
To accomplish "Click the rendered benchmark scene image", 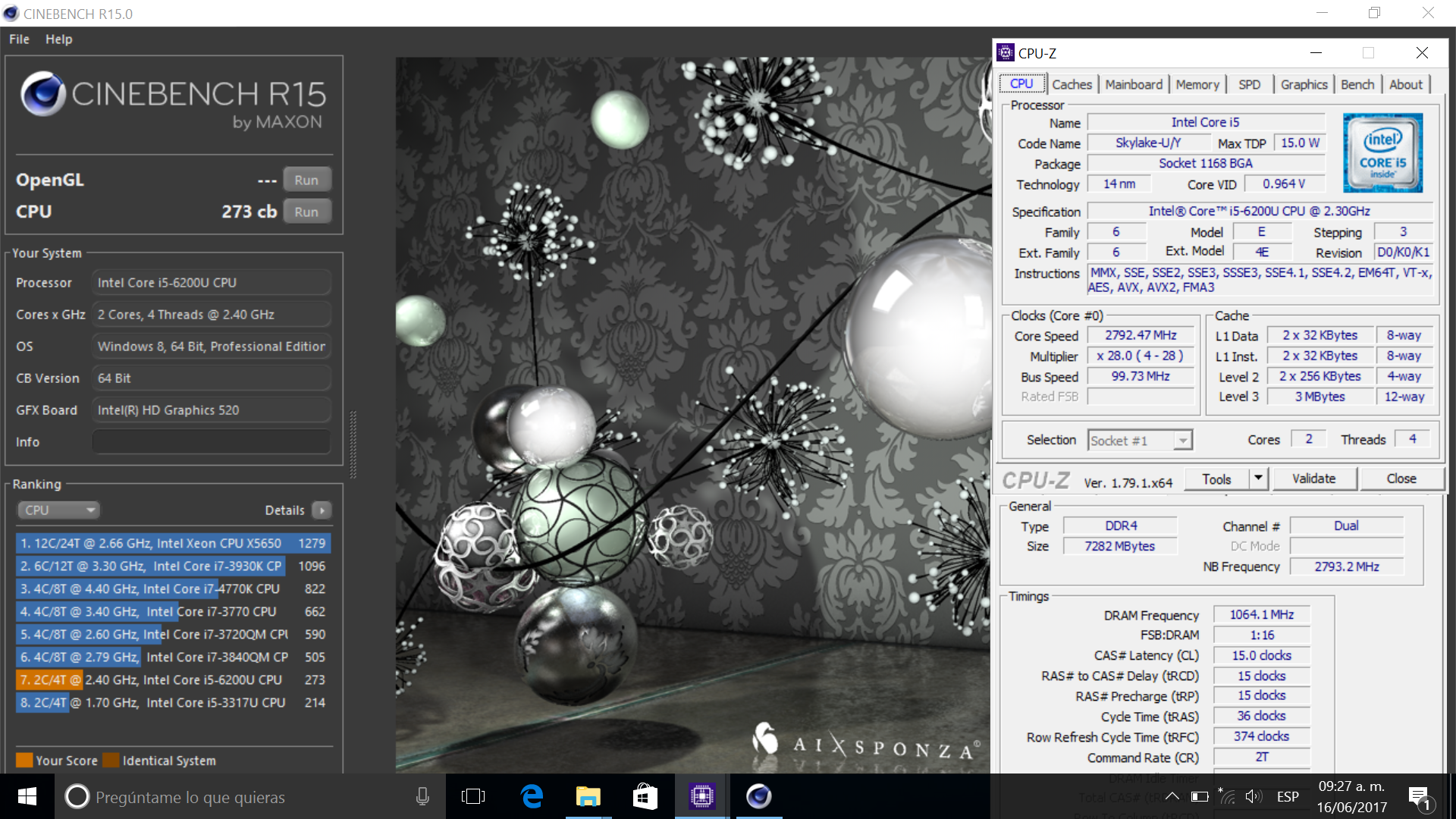I will tap(692, 415).
